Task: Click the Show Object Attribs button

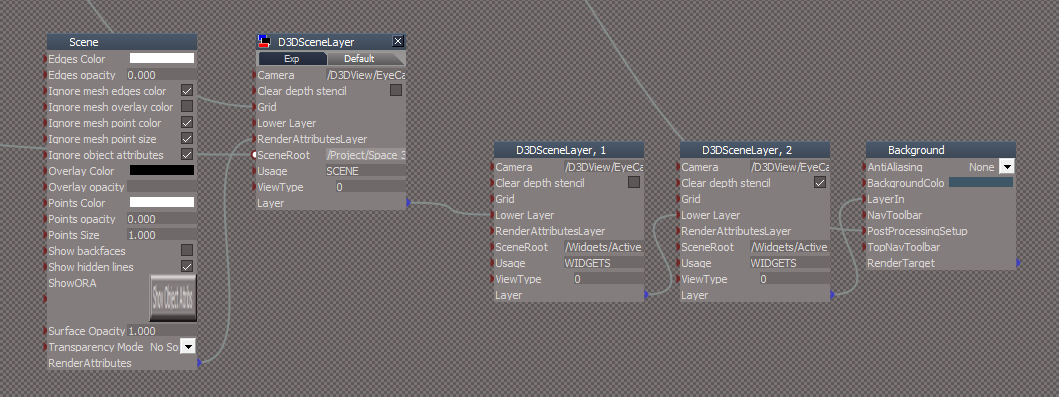Action: coord(173,298)
